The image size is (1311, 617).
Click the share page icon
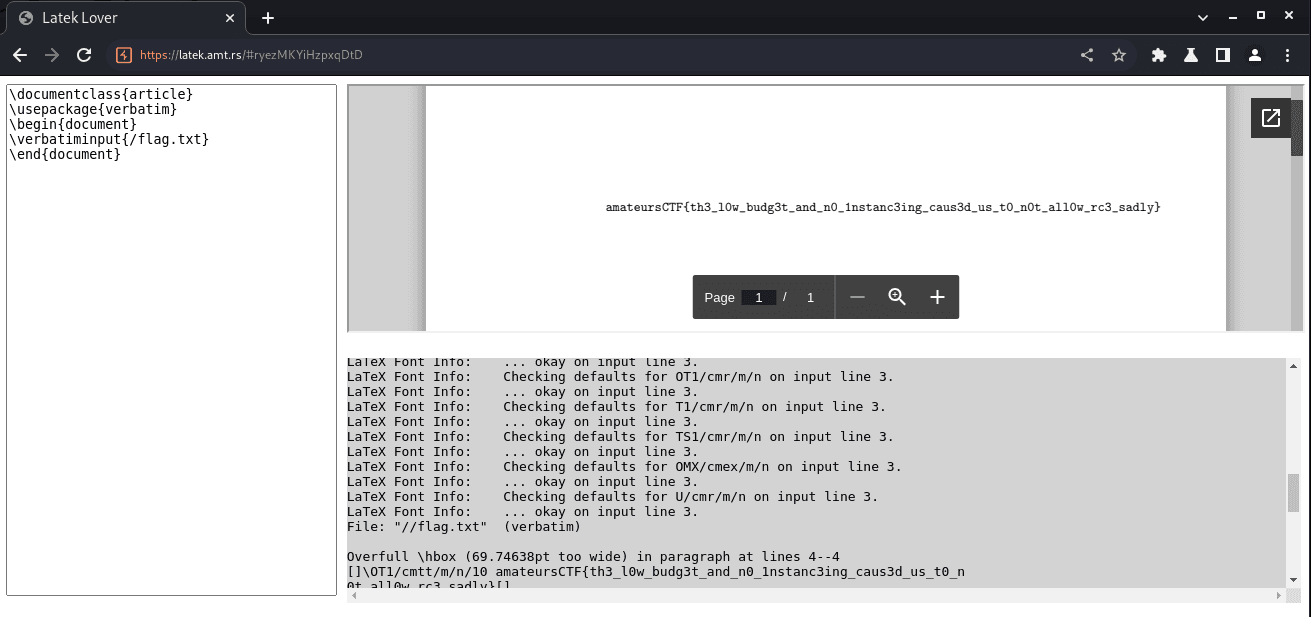pos(1087,55)
